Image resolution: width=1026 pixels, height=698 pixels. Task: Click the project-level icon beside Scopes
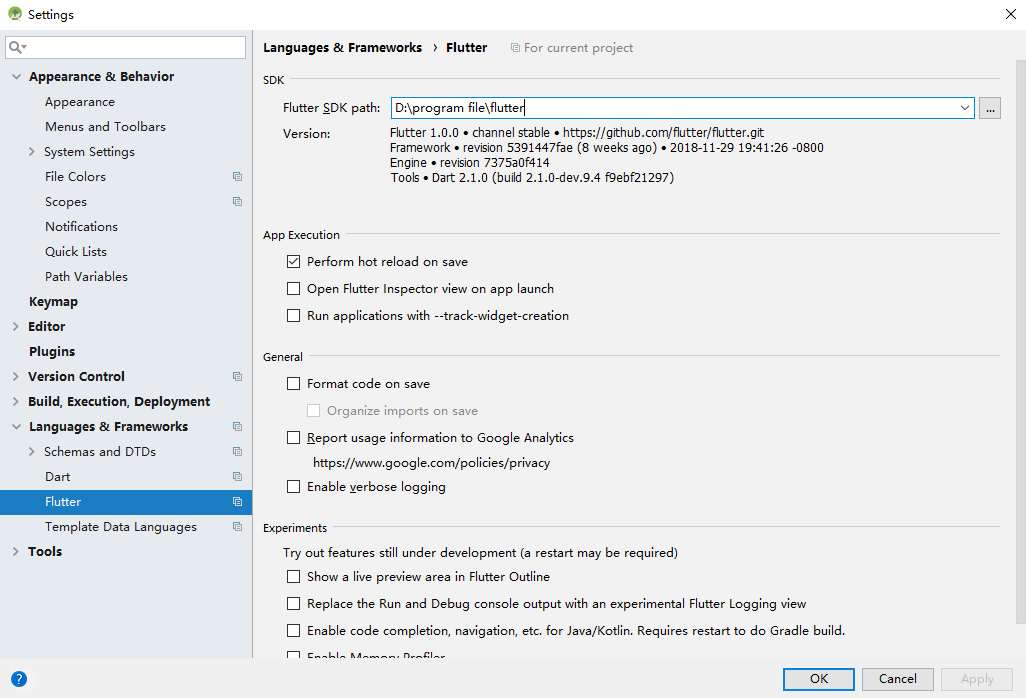coord(238,201)
